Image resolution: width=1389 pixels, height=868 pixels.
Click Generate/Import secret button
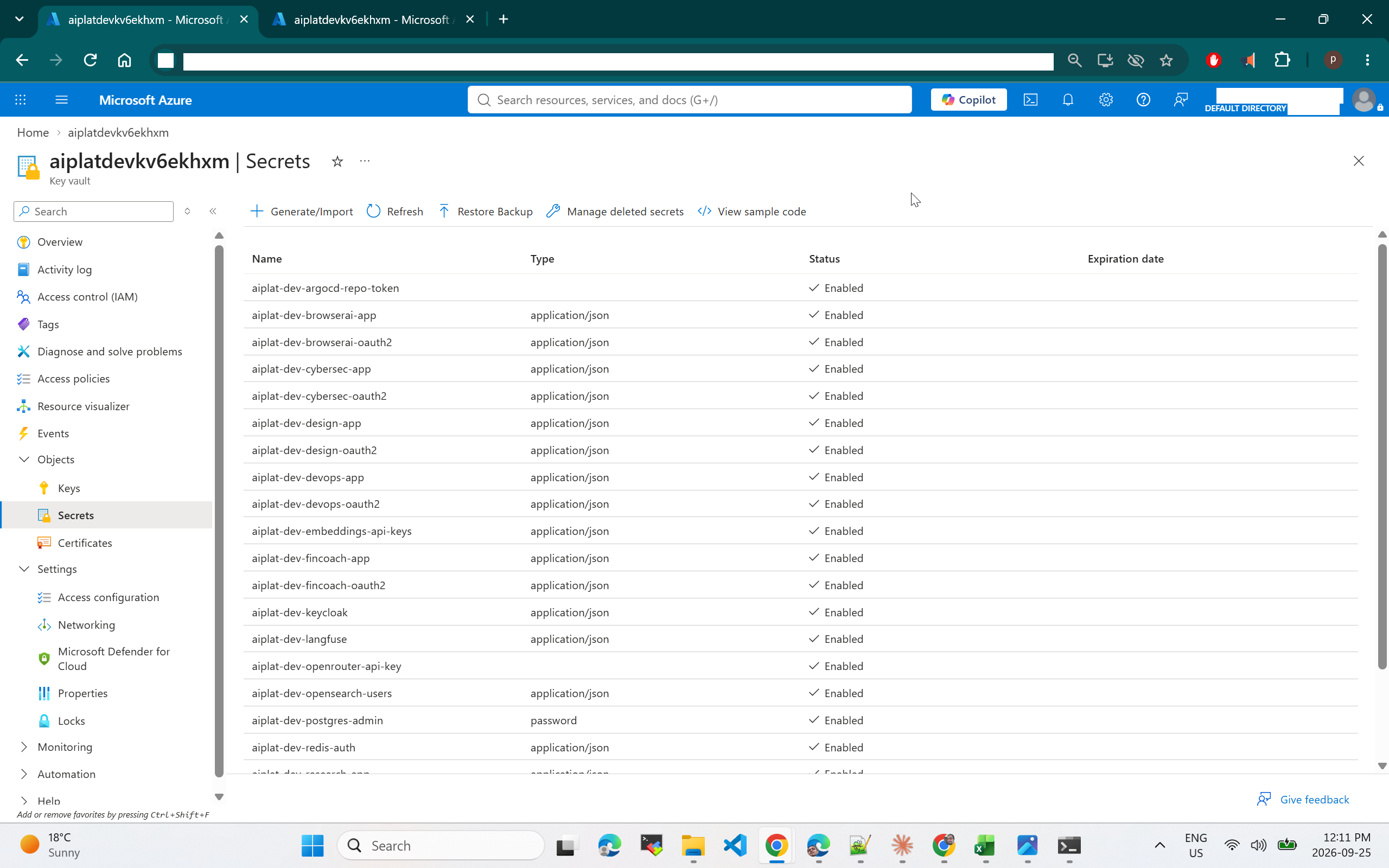(302, 211)
